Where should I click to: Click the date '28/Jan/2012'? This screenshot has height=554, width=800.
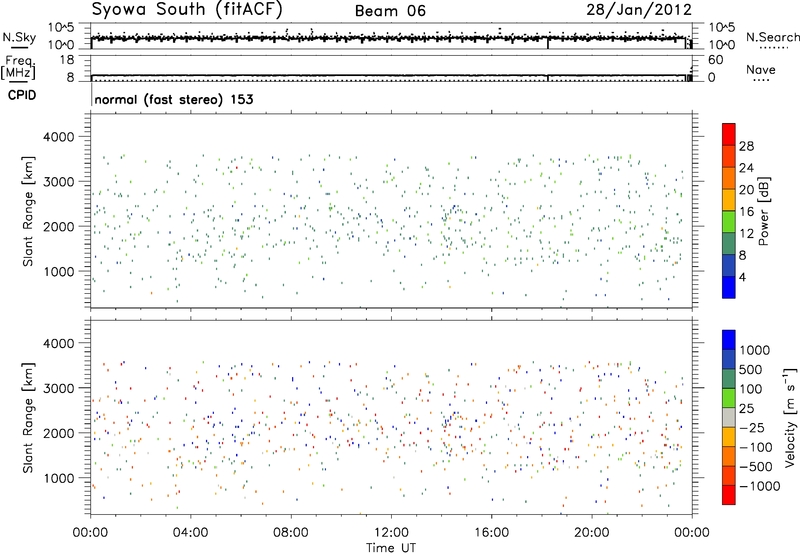(639, 10)
